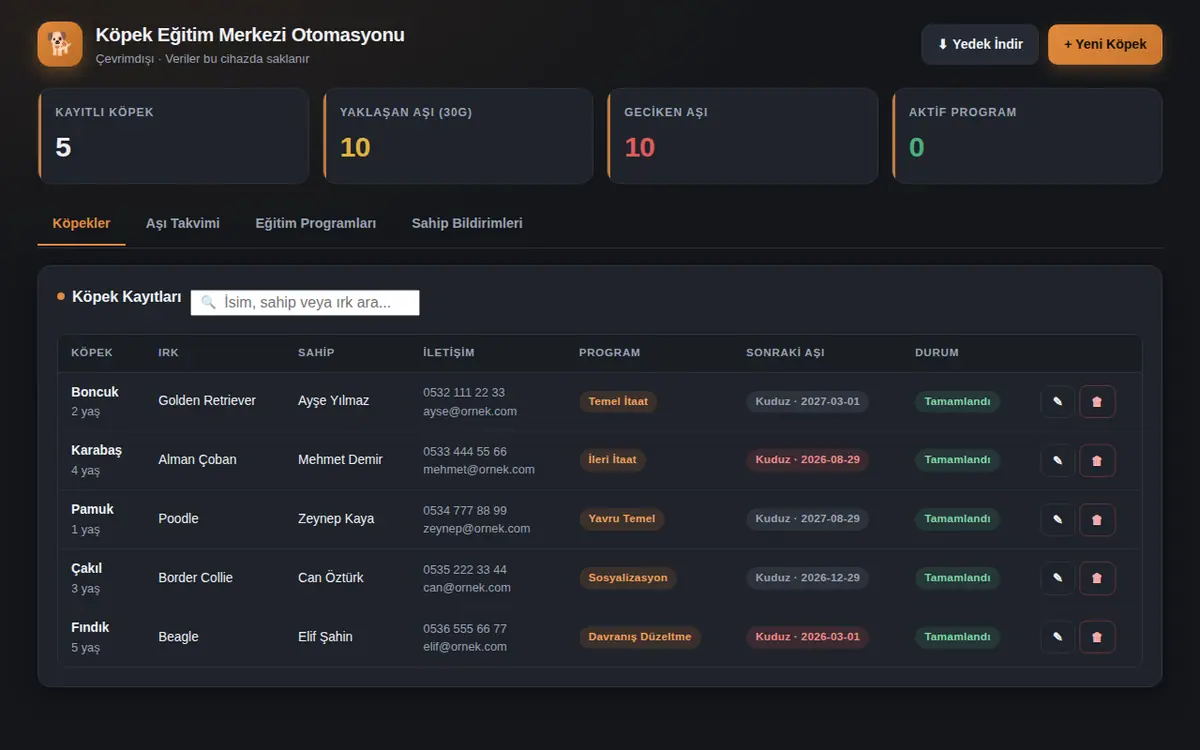
Task: Click the Temel İtaat program badge
Action: 618,402
